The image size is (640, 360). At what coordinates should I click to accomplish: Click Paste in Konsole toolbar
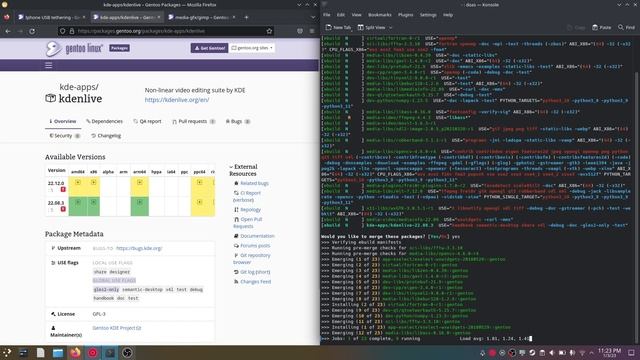(602, 27)
